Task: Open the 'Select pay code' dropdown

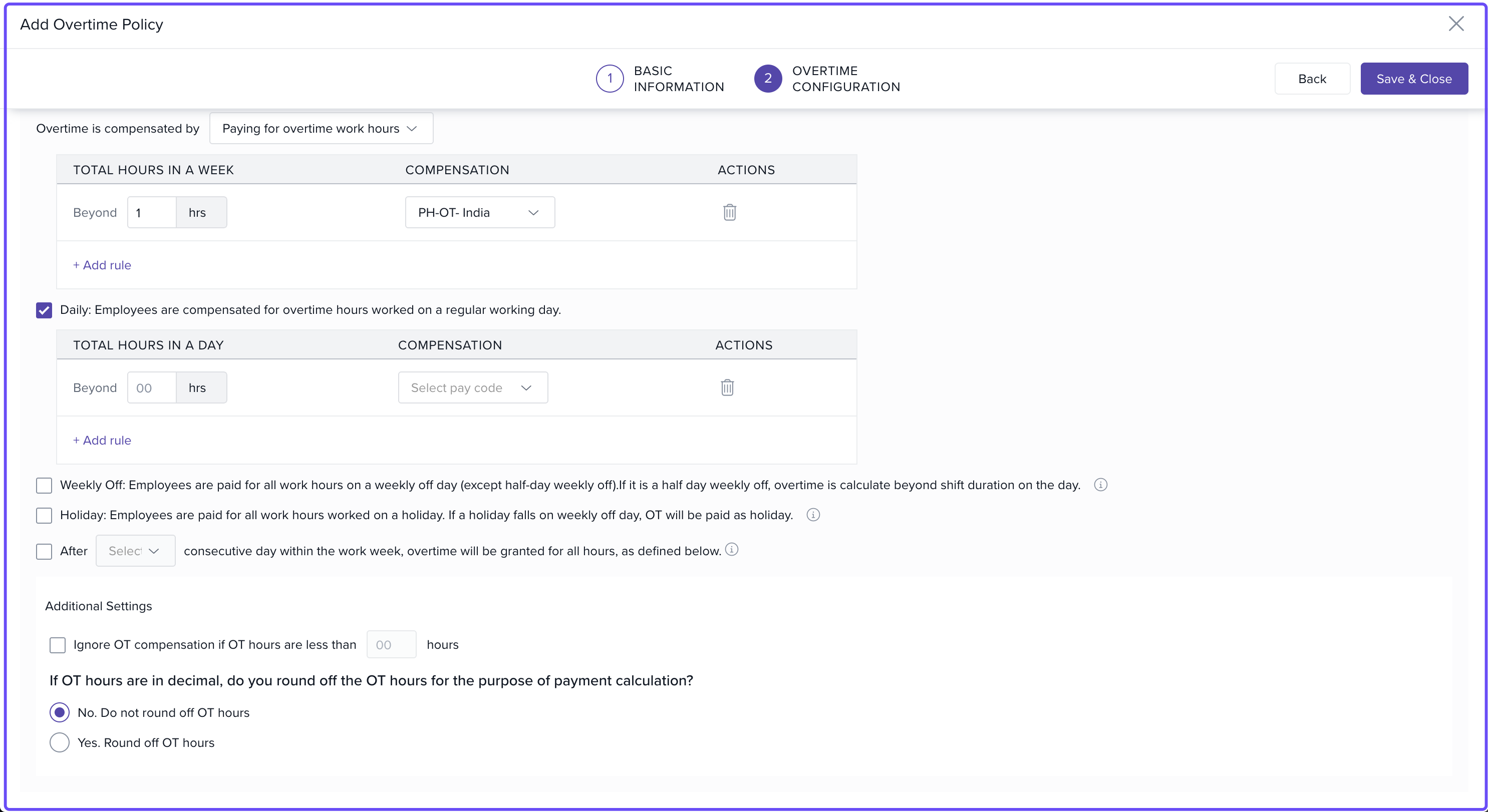Action: click(x=472, y=387)
